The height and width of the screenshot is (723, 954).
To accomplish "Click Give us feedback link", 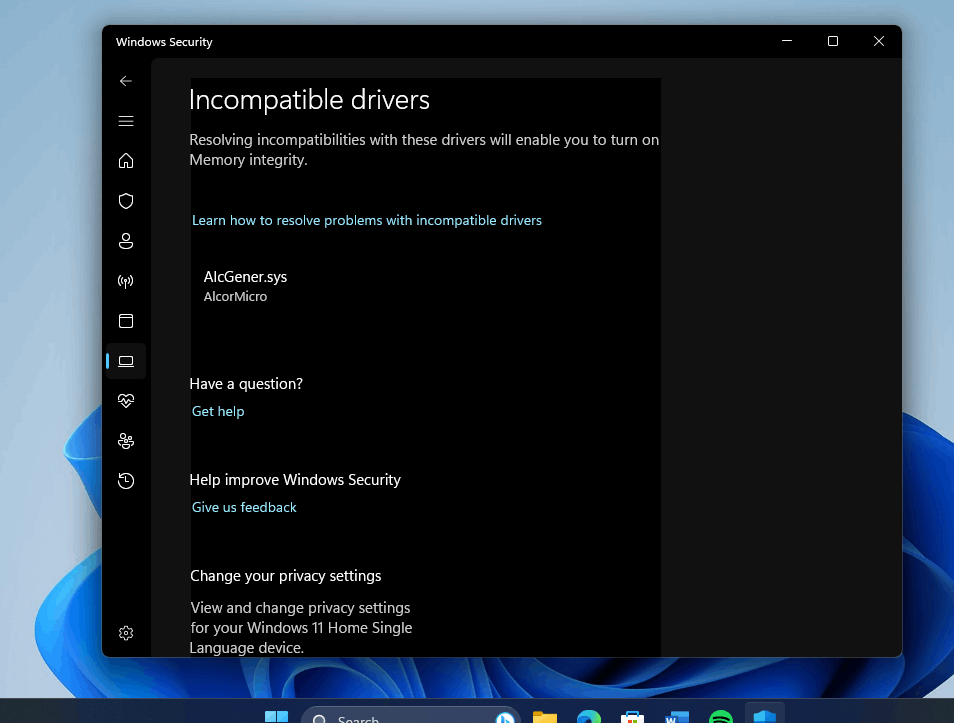I will [x=244, y=508].
